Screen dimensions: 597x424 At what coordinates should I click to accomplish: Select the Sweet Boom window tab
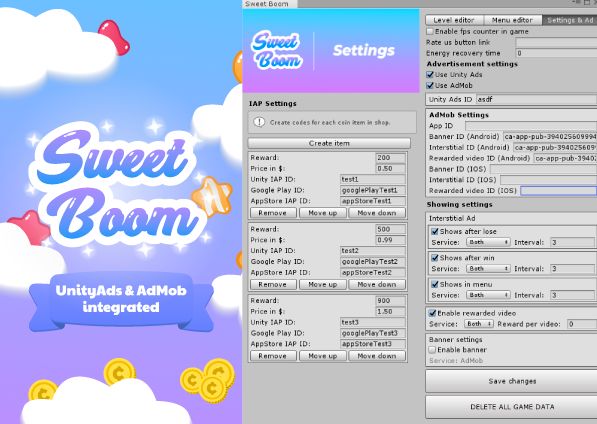click(x=270, y=4)
